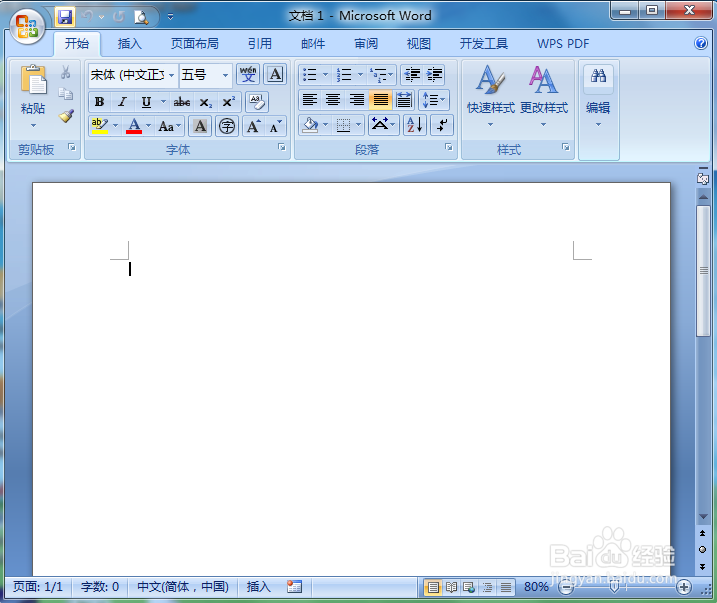Switch to Outline view
This screenshot has width=717, height=603.
pos(487,587)
